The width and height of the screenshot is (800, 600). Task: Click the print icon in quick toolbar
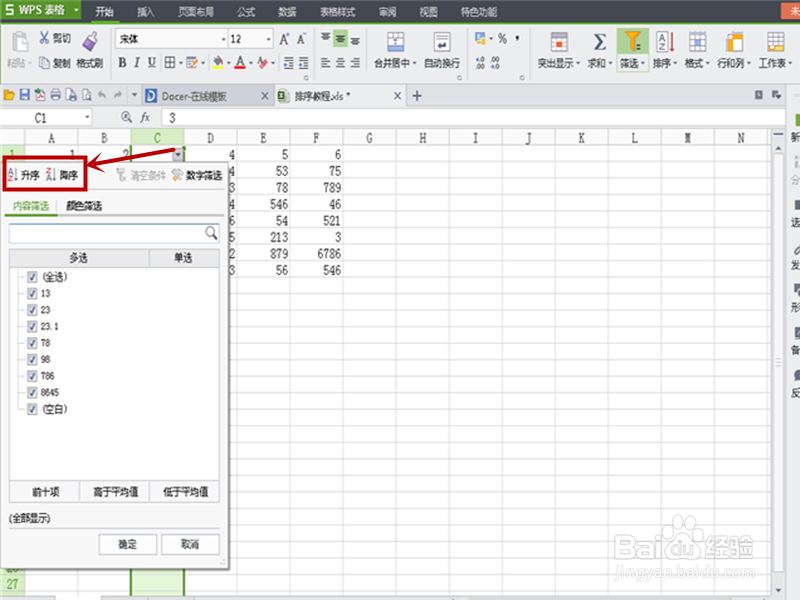pyautogui.click(x=55, y=95)
